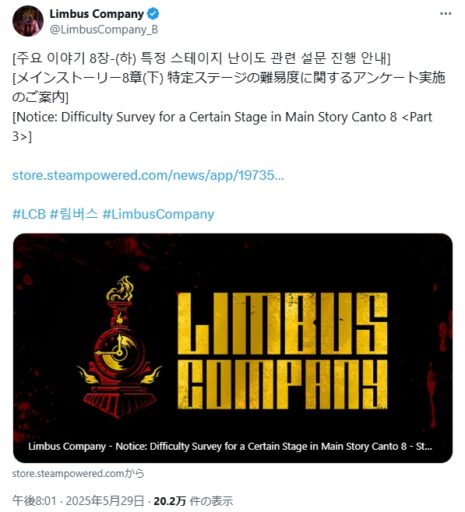Click the card caption about Difficulty Survey
This screenshot has height=512, width=465.
tap(230, 446)
